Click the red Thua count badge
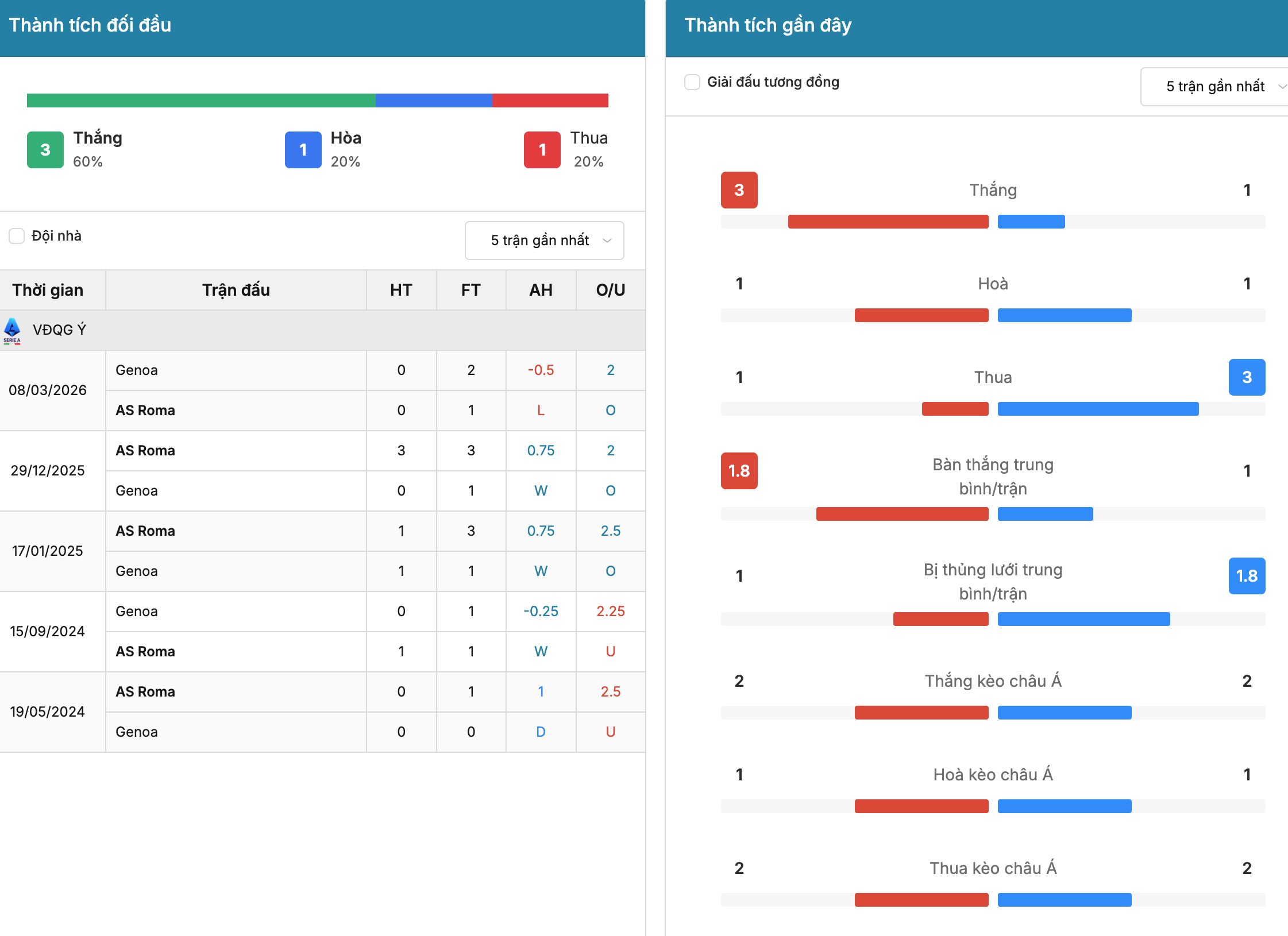 [542, 150]
